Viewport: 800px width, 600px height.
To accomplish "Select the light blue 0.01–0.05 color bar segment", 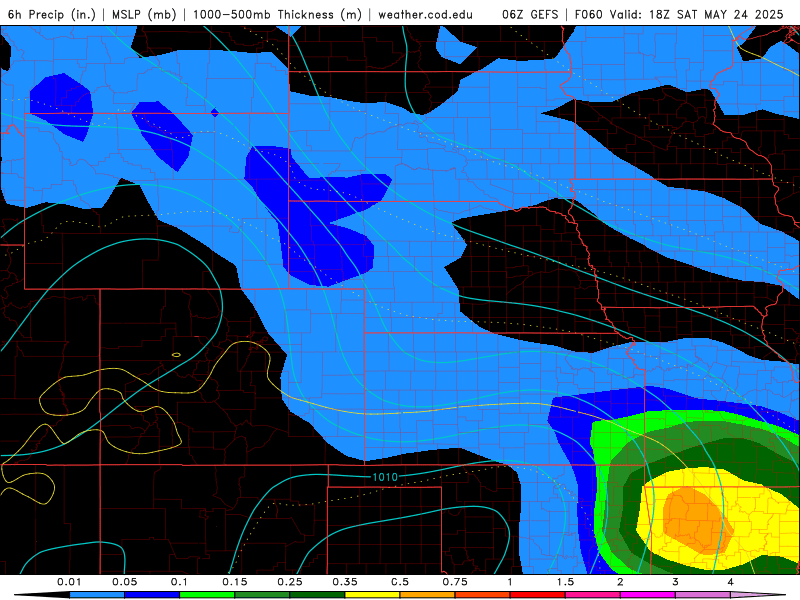I will (x=97, y=595).
